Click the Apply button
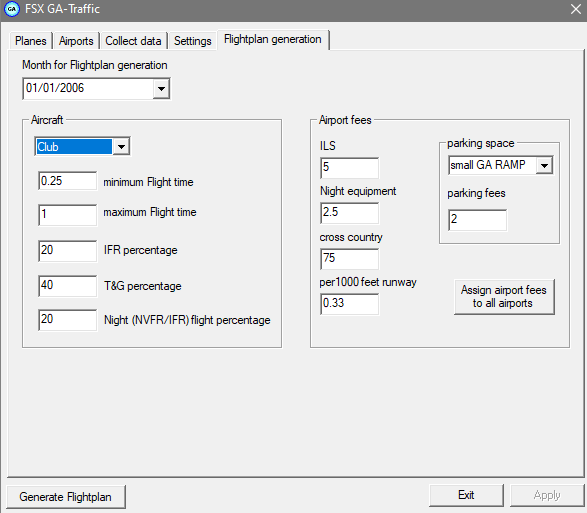This screenshot has height=513, width=587. coord(547,495)
